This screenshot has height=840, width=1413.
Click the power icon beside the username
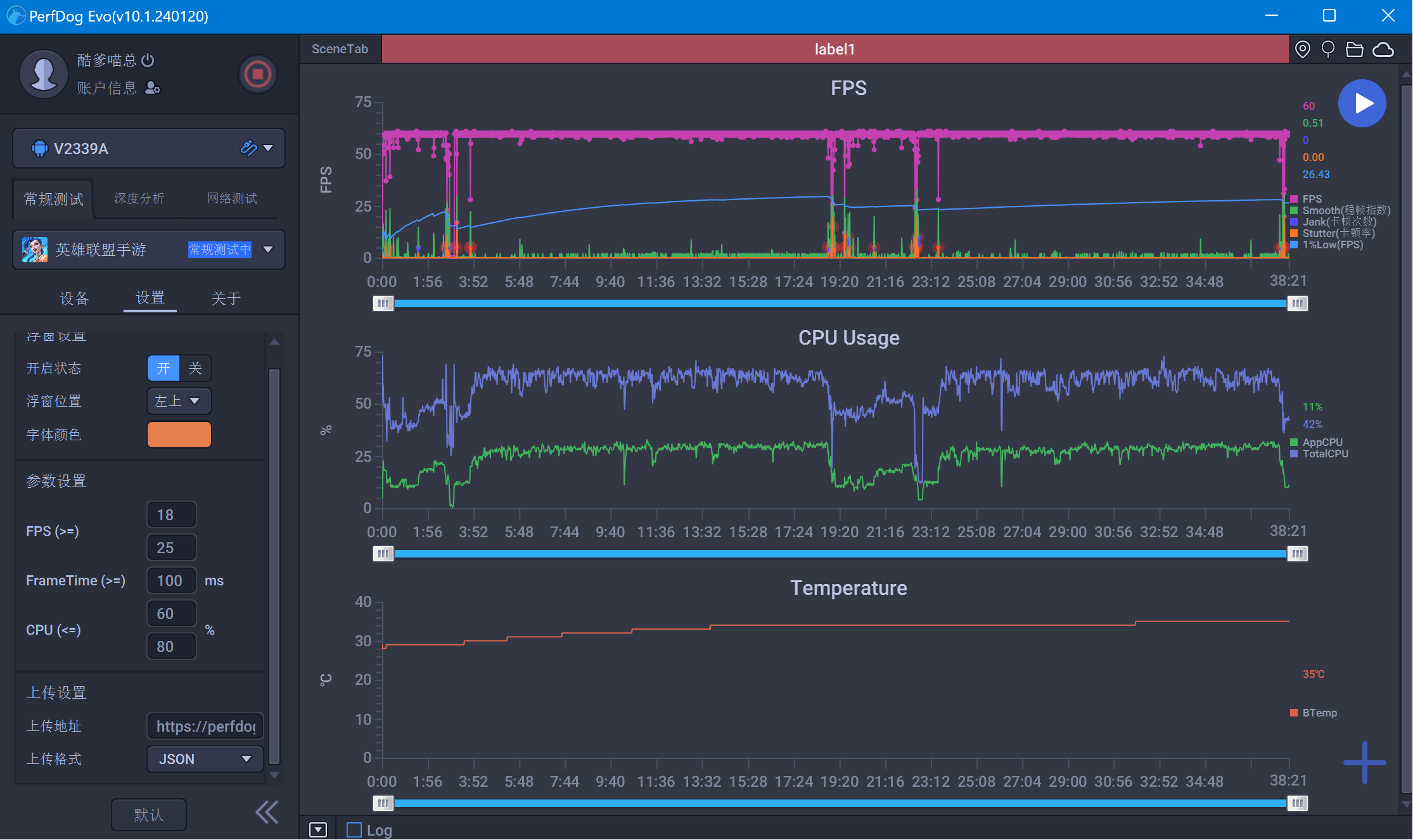[148, 60]
